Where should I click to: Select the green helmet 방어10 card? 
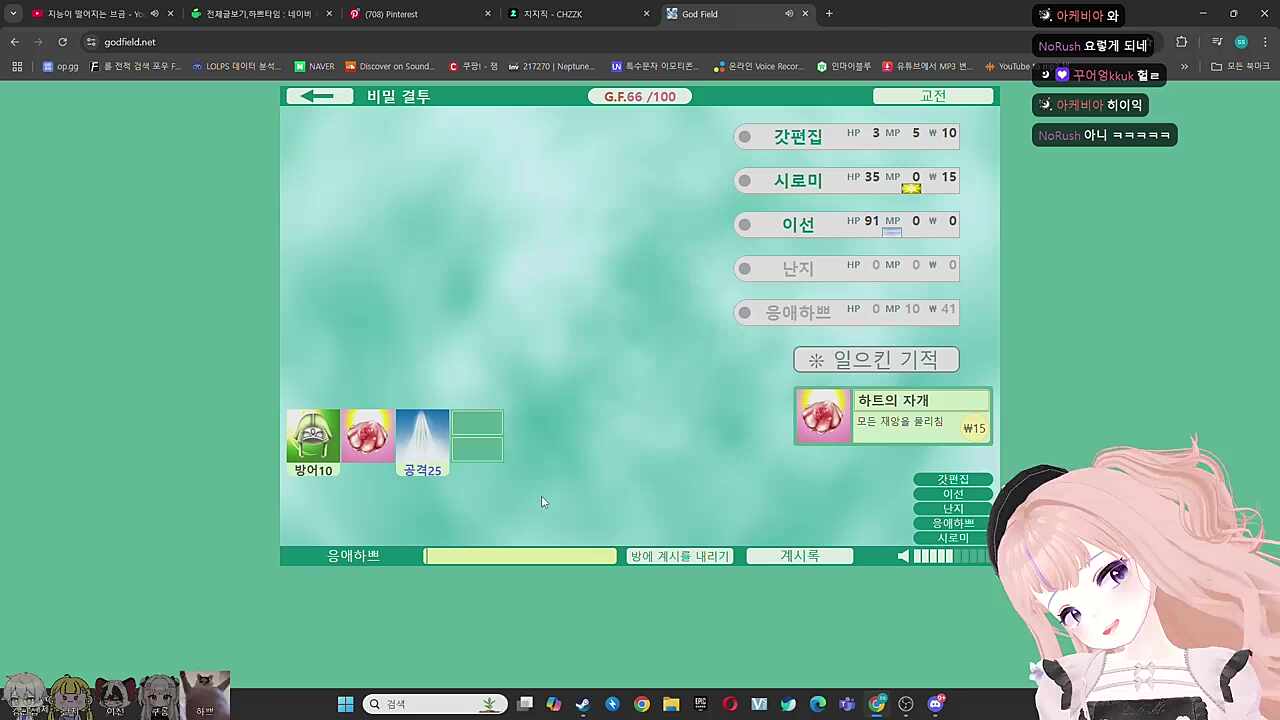tap(313, 443)
